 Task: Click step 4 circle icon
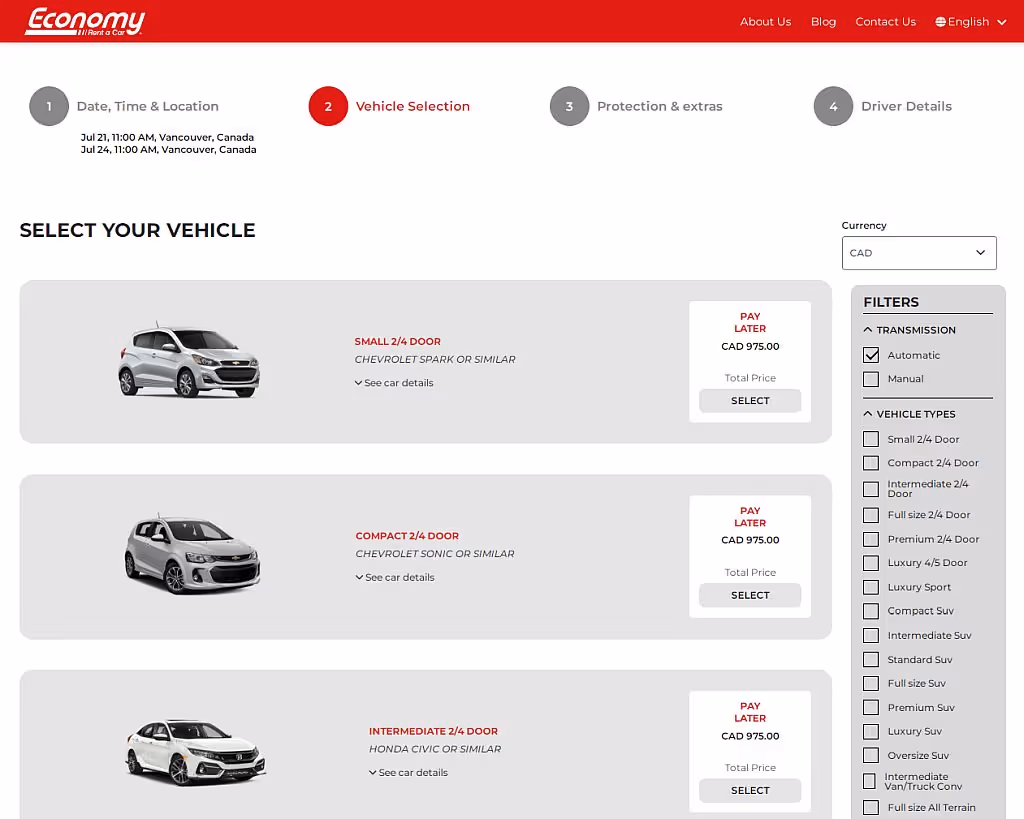tap(833, 106)
